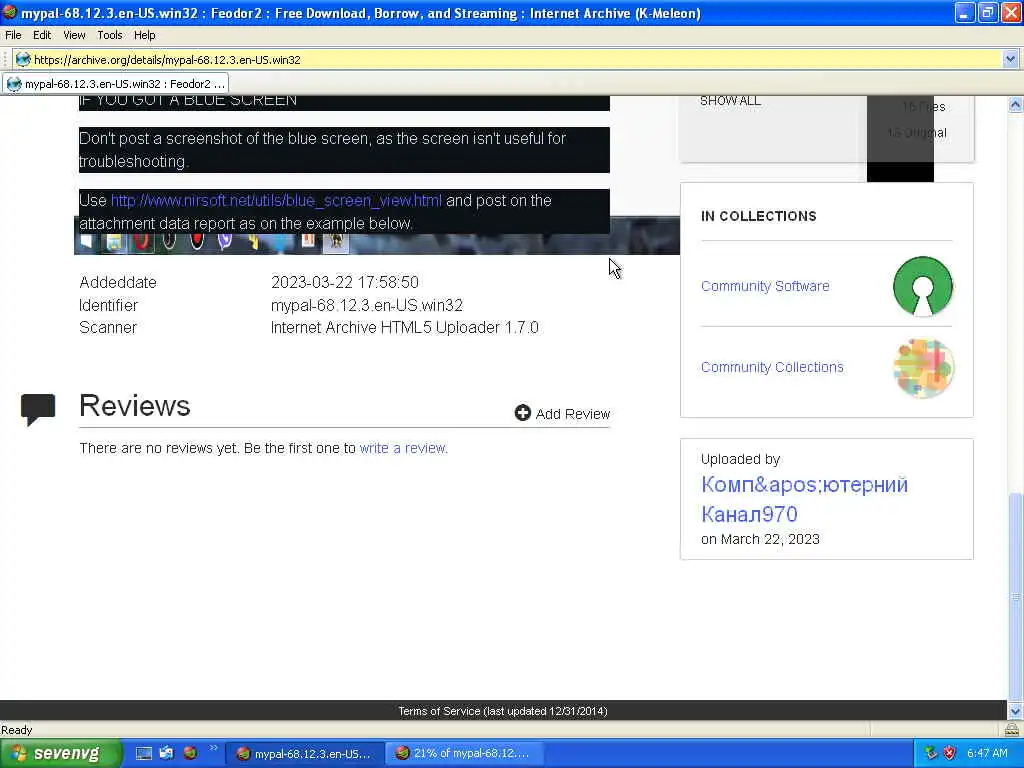Click the site icon in the address bar
Viewport: 1024px width, 768px height.
tap(23, 59)
